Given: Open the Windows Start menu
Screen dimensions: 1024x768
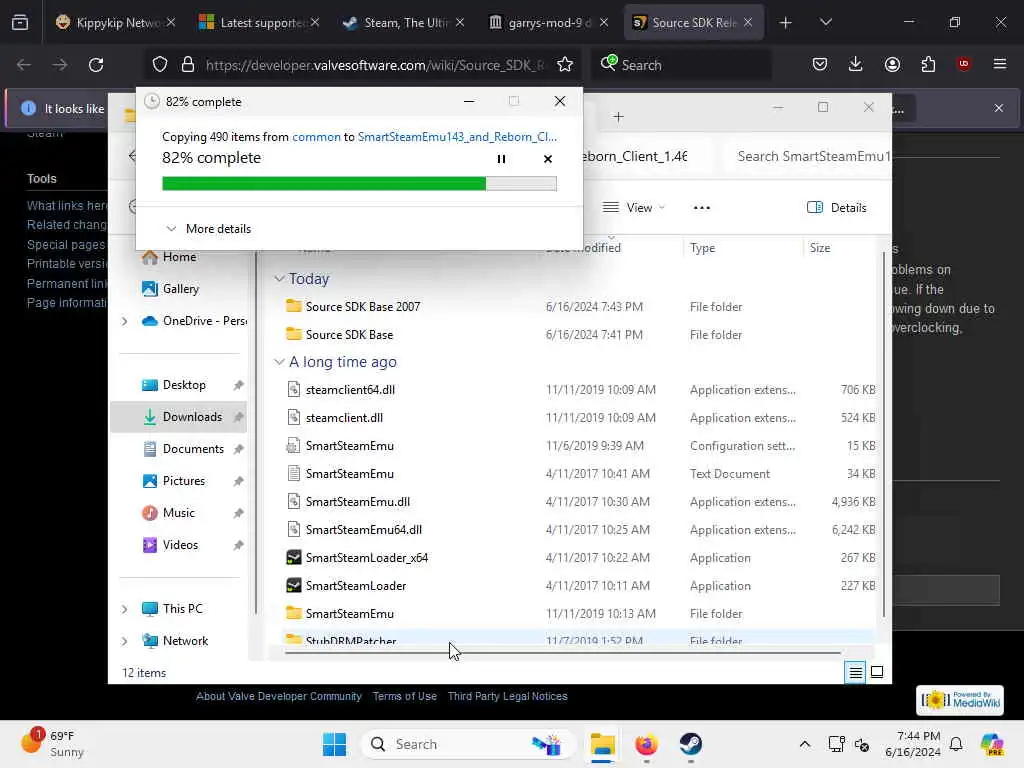Looking at the screenshot, I should pyautogui.click(x=334, y=744).
